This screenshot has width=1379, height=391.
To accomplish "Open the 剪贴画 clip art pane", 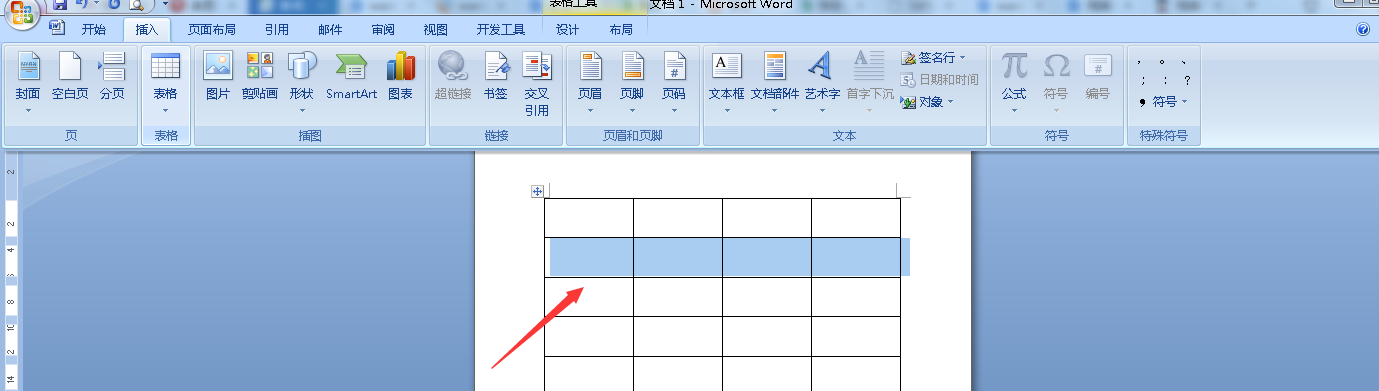I will pyautogui.click(x=260, y=77).
